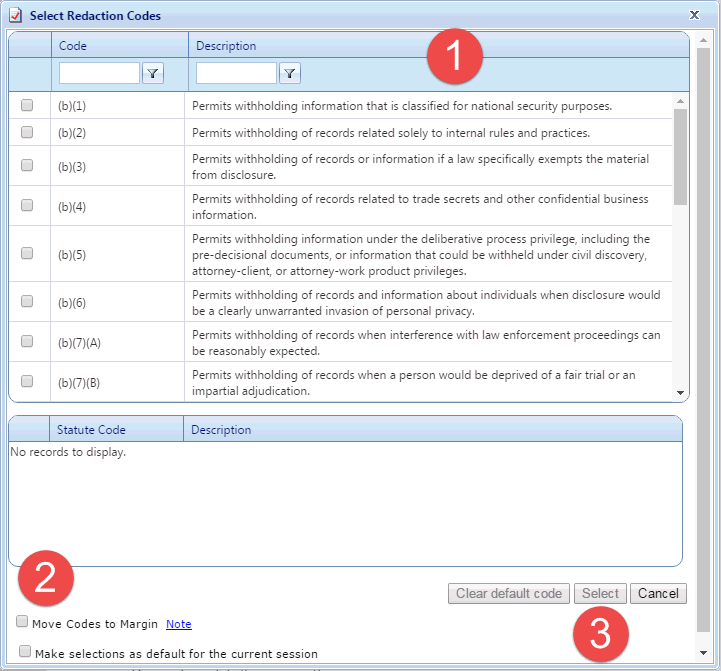
Task: Sort by the Description header in codes grid
Action: pos(226,46)
